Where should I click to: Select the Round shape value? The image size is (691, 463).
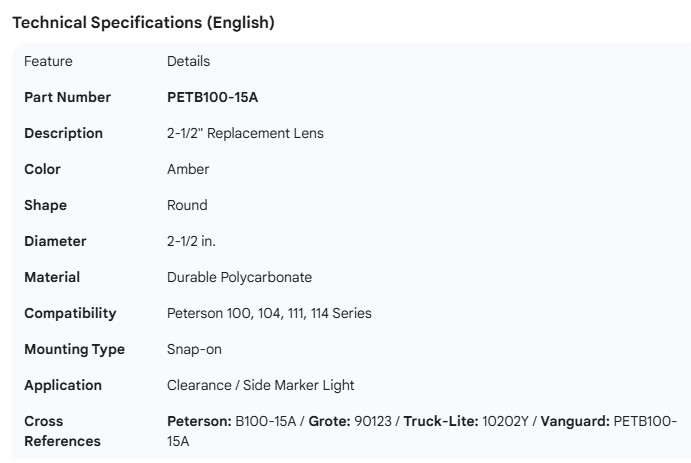(187, 205)
